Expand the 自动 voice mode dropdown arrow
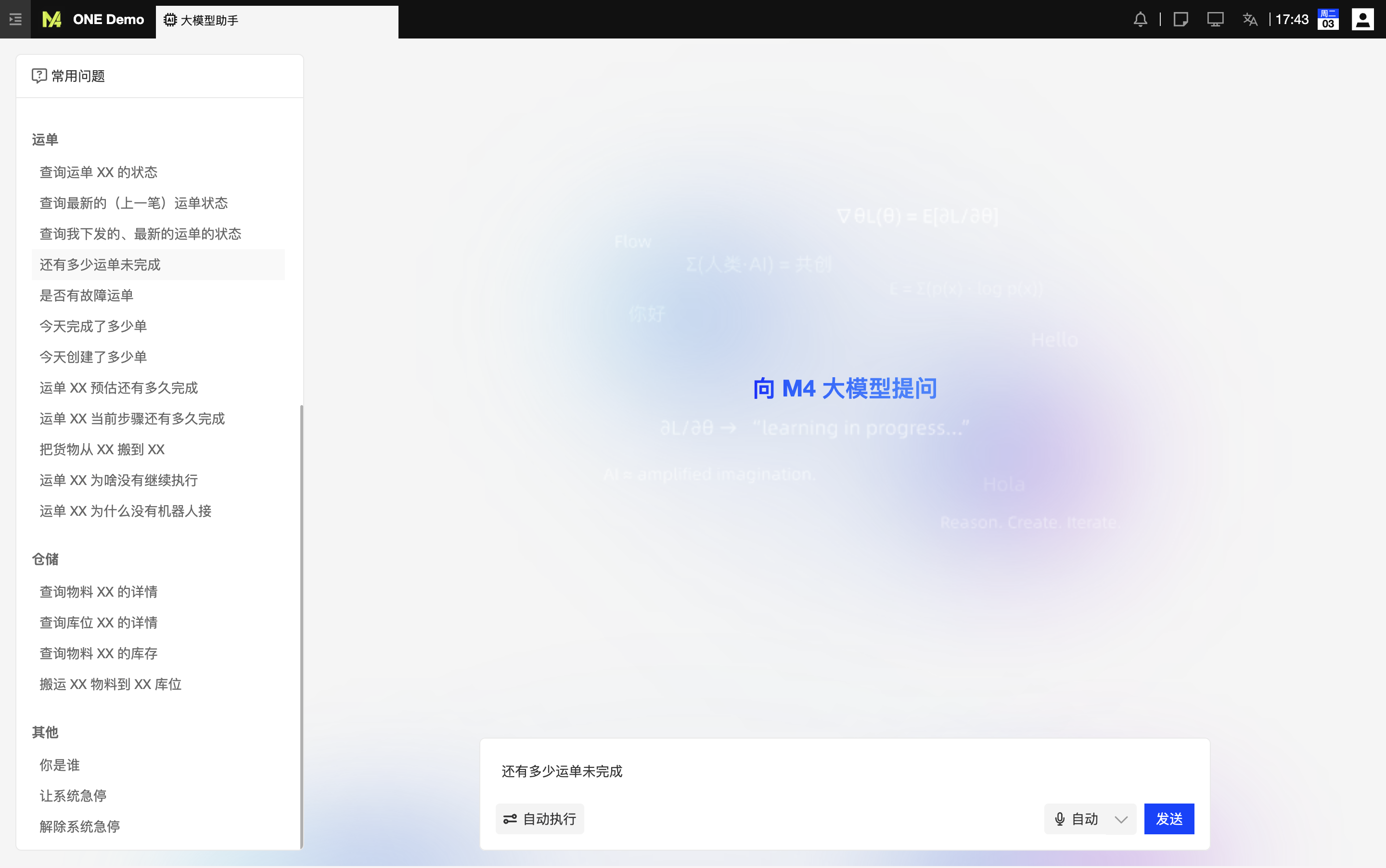Screen dimensions: 1386x868 click(x=1121, y=819)
